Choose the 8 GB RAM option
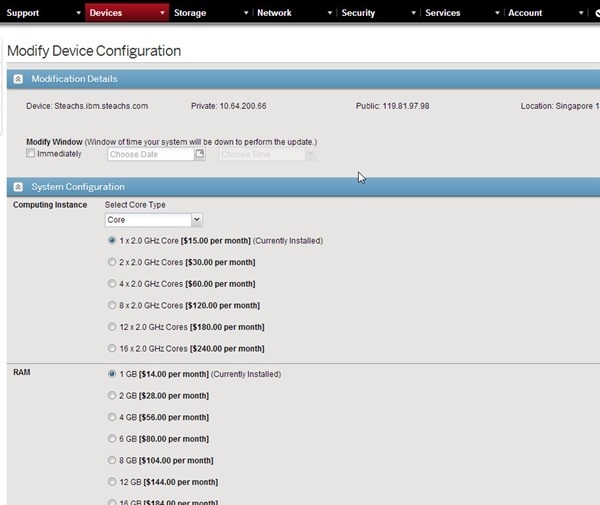The width and height of the screenshot is (600, 505). tap(112, 460)
